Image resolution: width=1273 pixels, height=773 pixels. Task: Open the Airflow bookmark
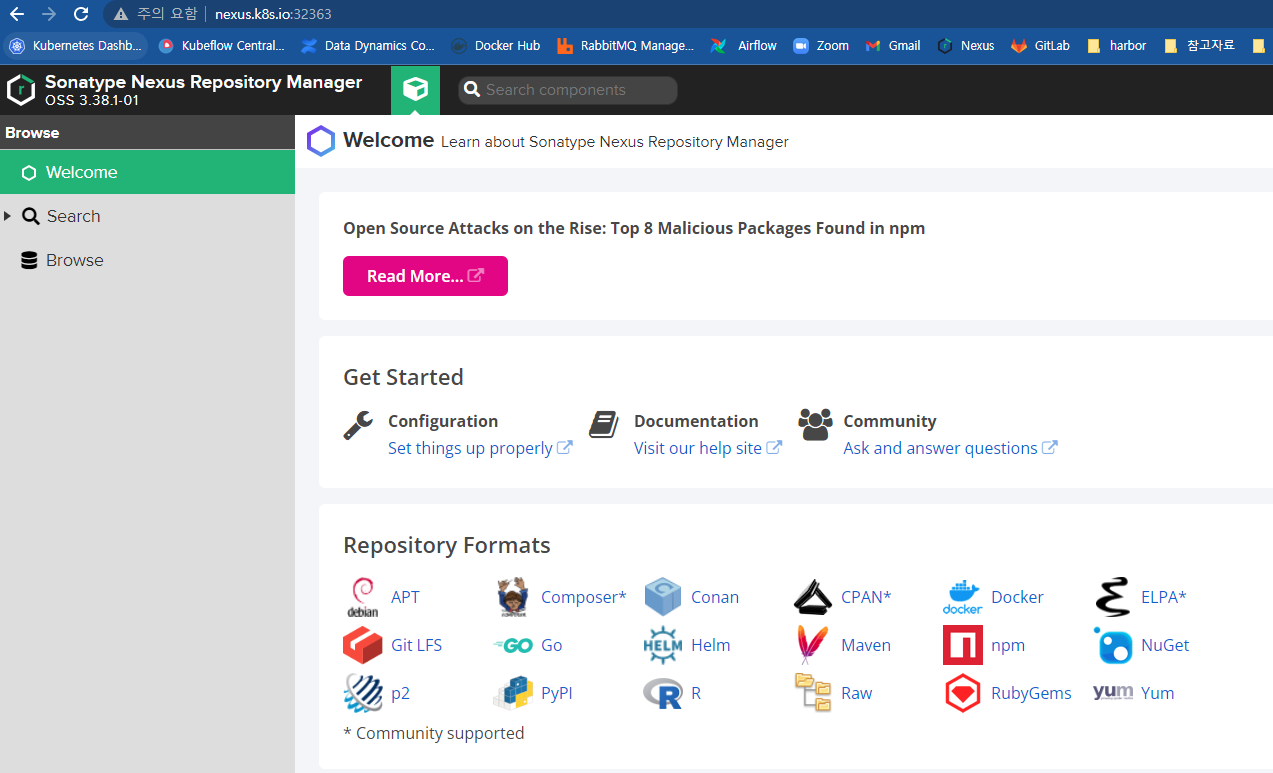pos(743,45)
